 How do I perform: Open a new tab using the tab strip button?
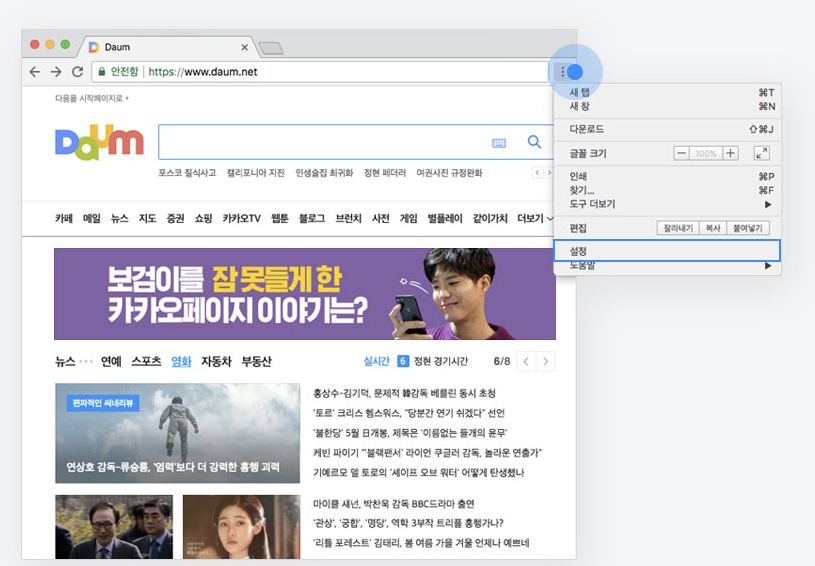click(271, 48)
